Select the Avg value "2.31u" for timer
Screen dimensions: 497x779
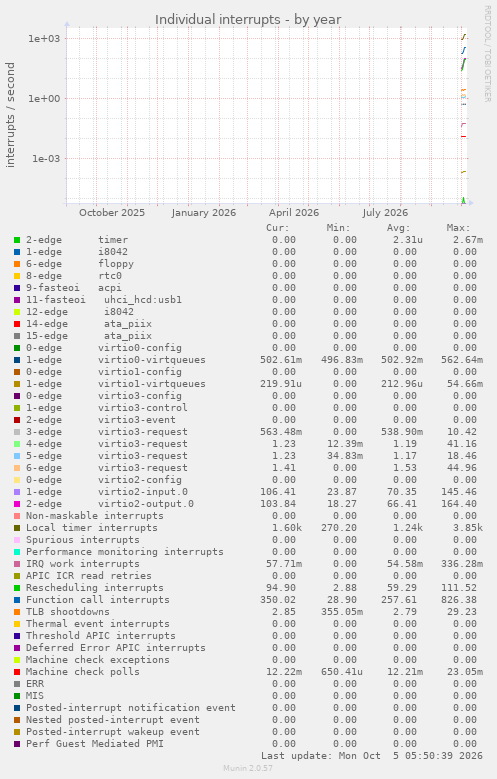tap(408, 240)
